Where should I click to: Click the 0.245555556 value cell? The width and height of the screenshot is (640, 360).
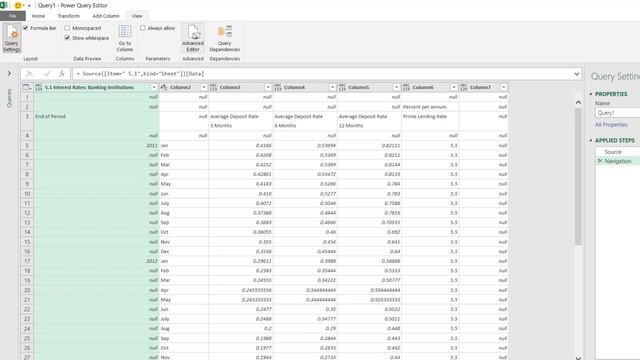click(241, 290)
